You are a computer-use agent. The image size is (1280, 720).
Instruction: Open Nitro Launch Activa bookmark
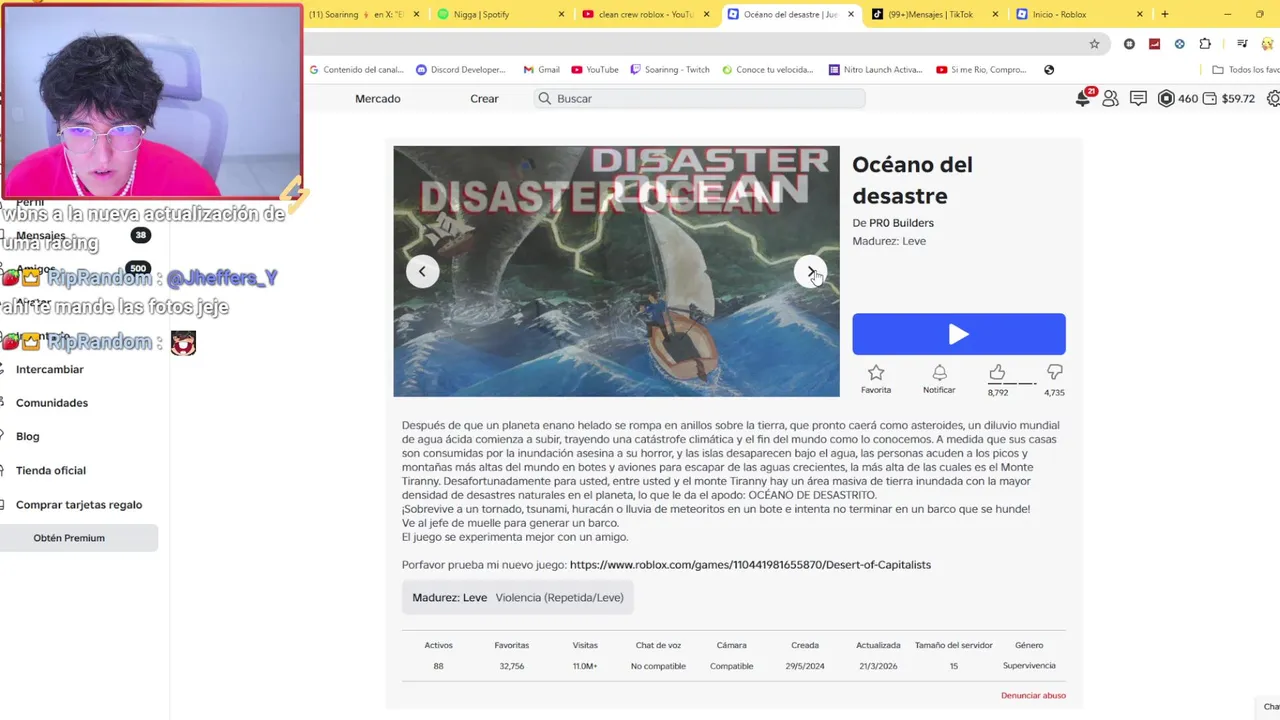pos(875,70)
